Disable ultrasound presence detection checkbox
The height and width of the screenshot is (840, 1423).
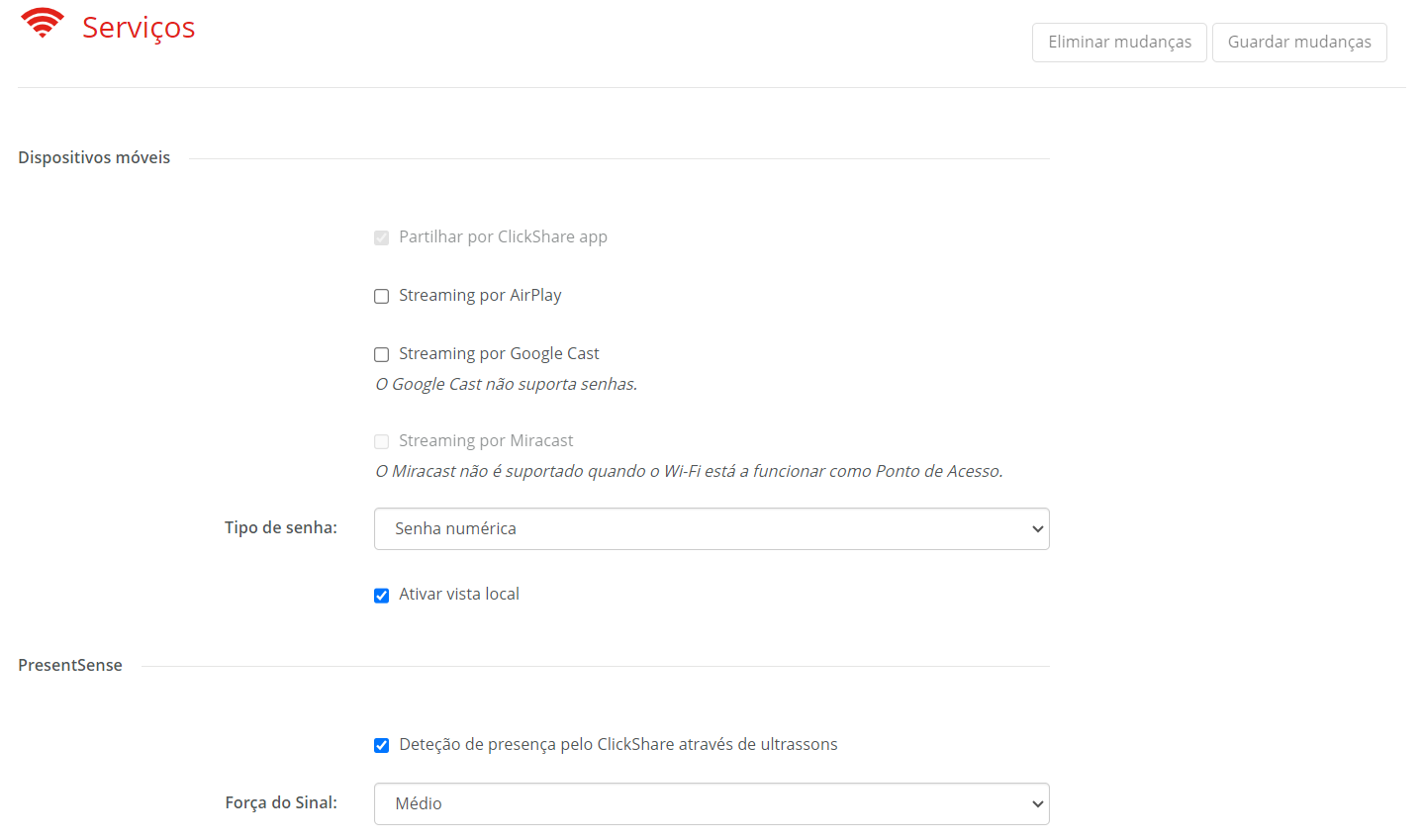click(381, 746)
